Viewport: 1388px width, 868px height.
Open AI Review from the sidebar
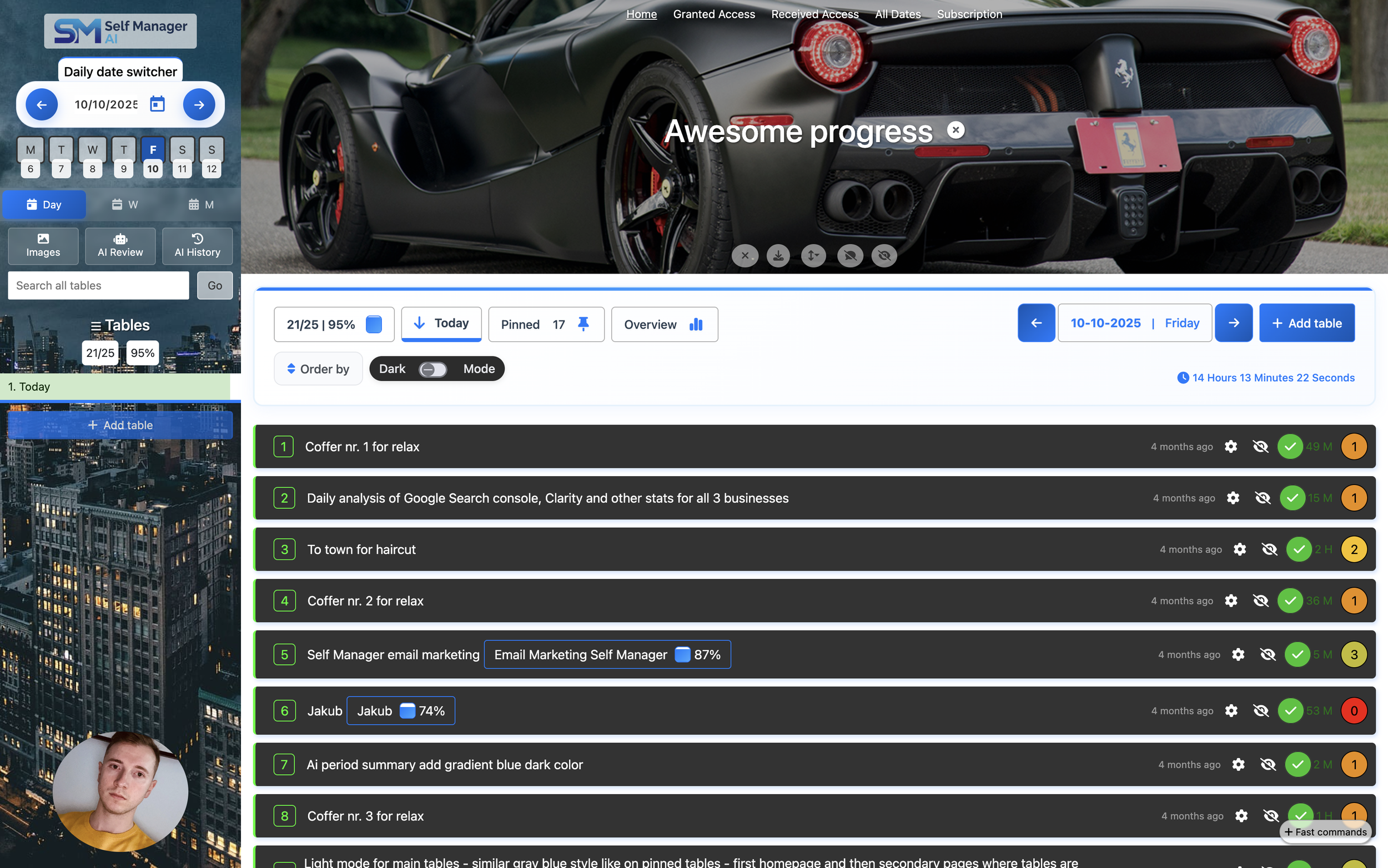(120, 246)
